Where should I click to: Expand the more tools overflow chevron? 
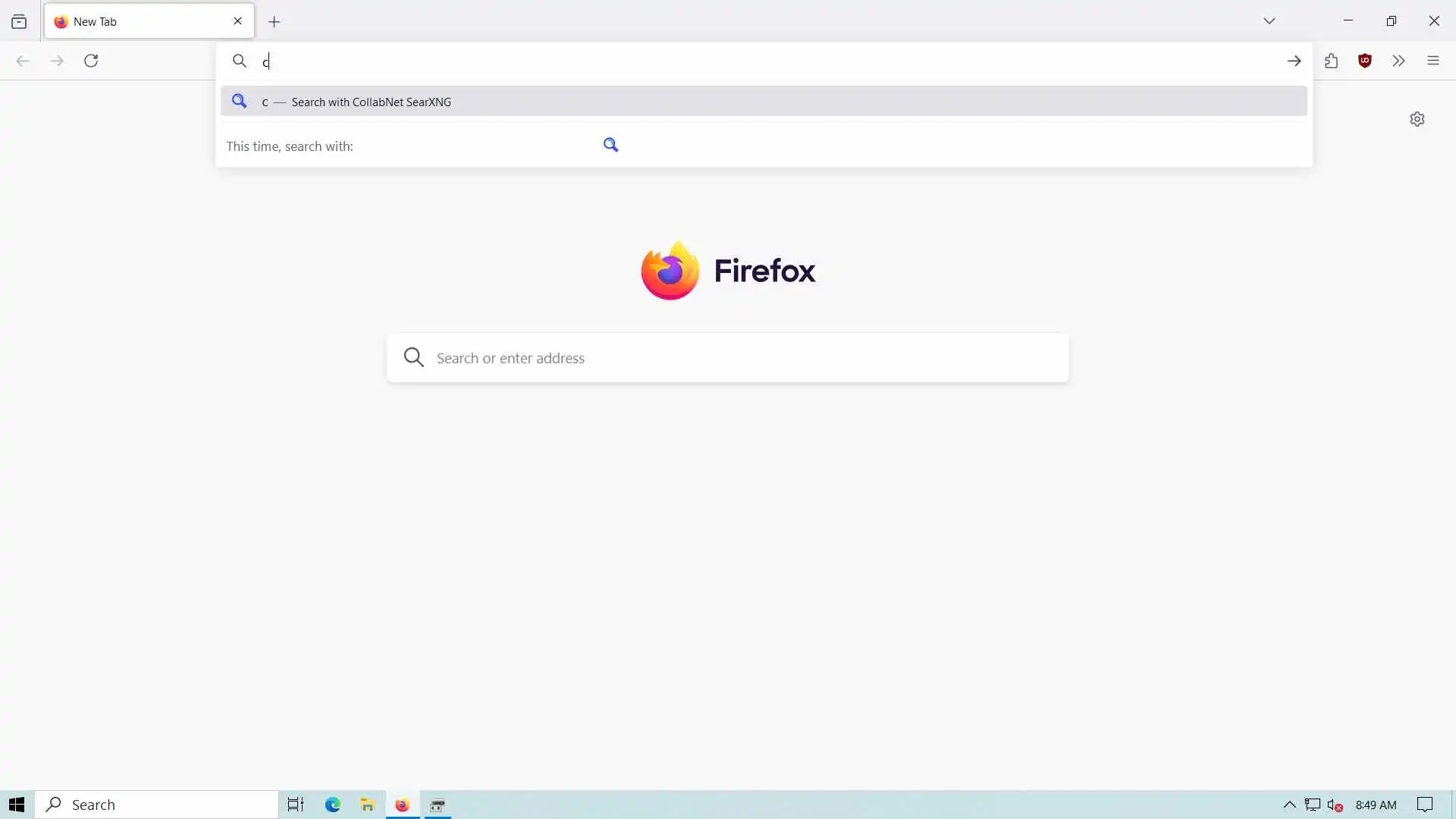[1398, 61]
